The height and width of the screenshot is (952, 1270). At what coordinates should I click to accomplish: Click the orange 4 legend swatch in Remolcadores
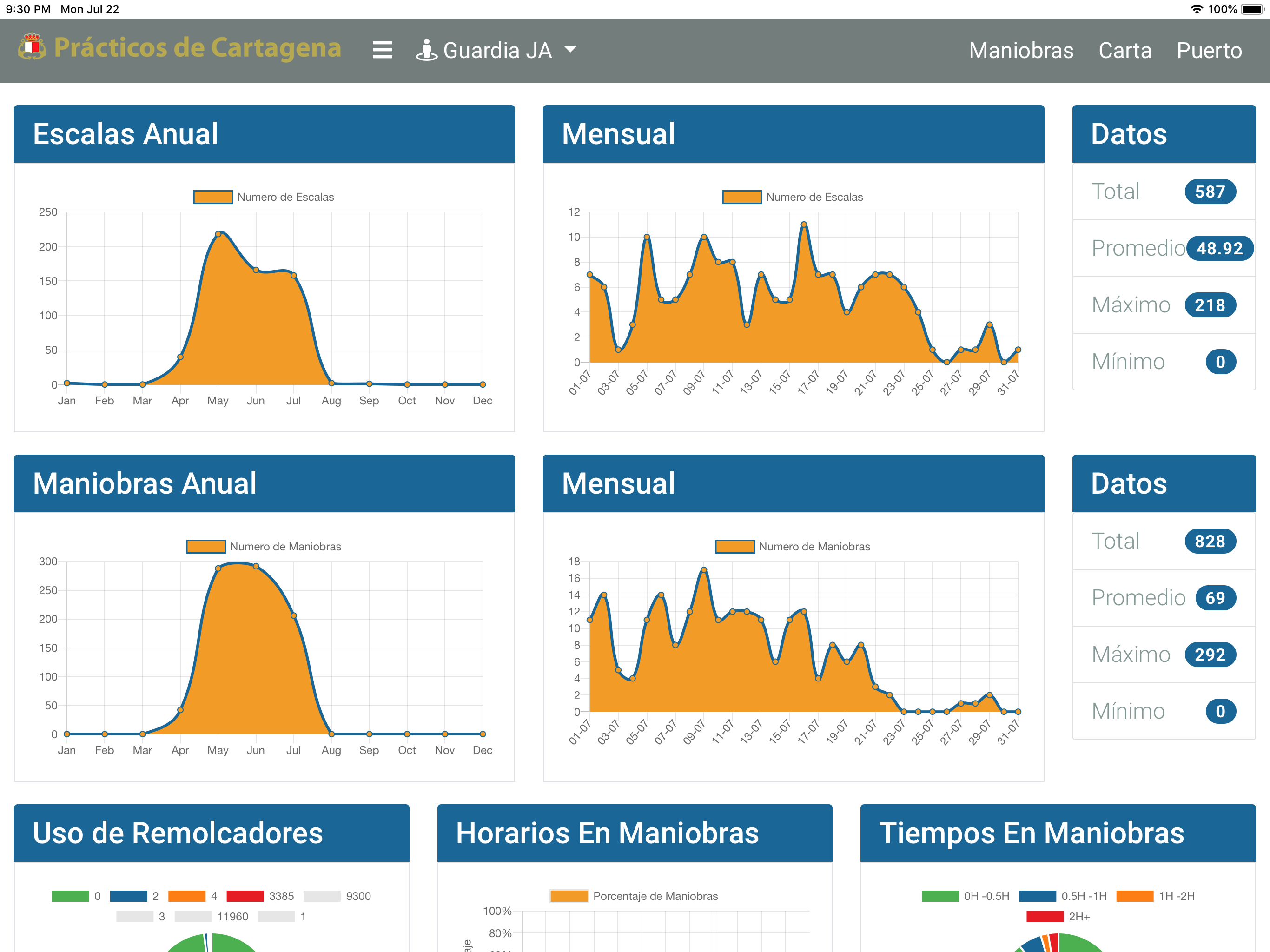(x=186, y=896)
